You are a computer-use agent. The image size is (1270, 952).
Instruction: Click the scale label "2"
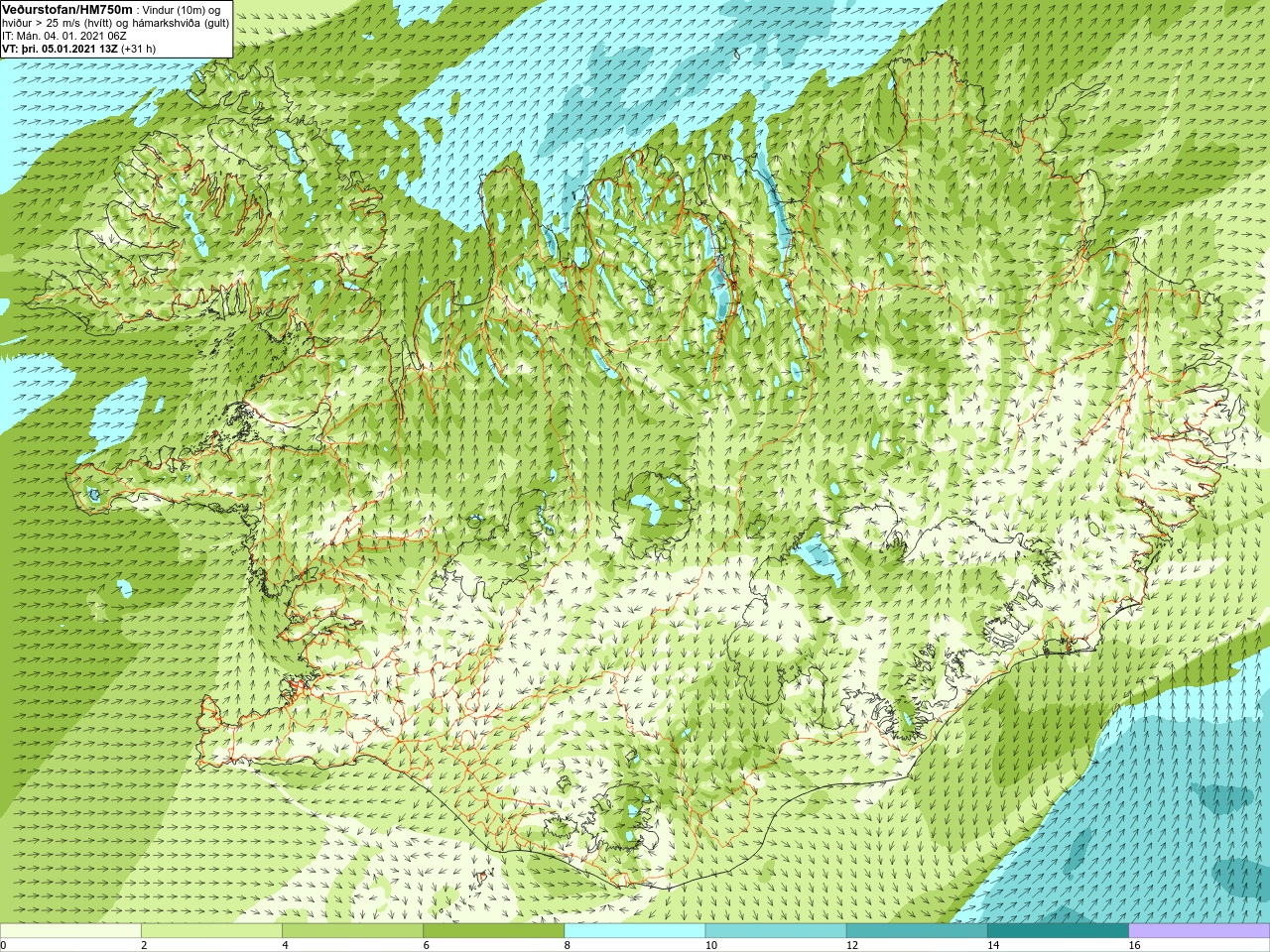tap(144, 945)
